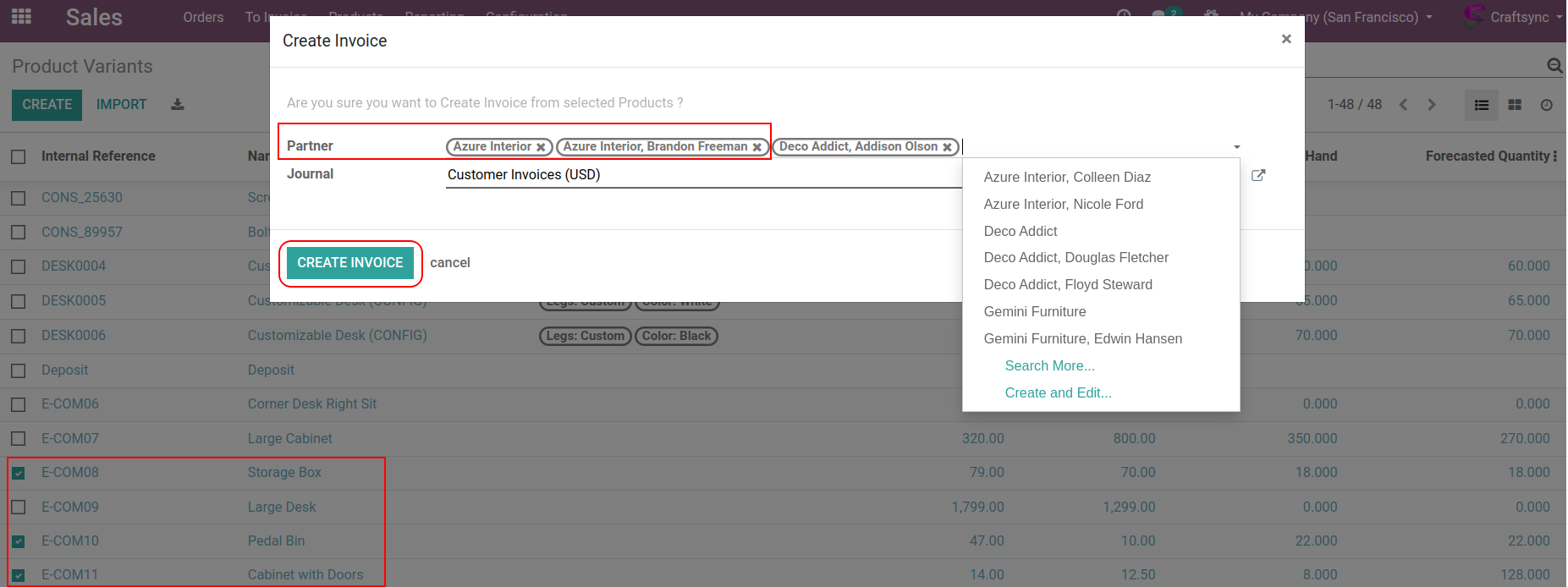Click cancel in the dialog

point(449,262)
